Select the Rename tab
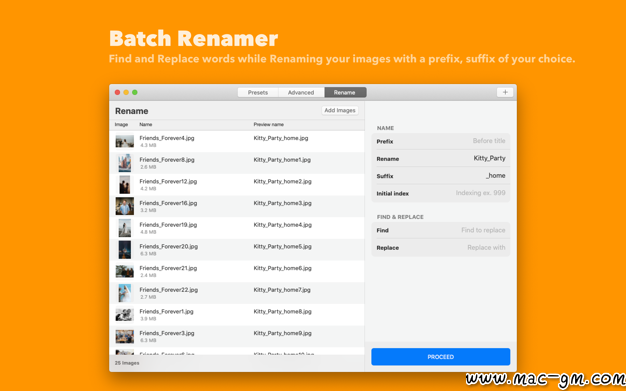Viewport: 626px width, 391px height. [345, 92]
